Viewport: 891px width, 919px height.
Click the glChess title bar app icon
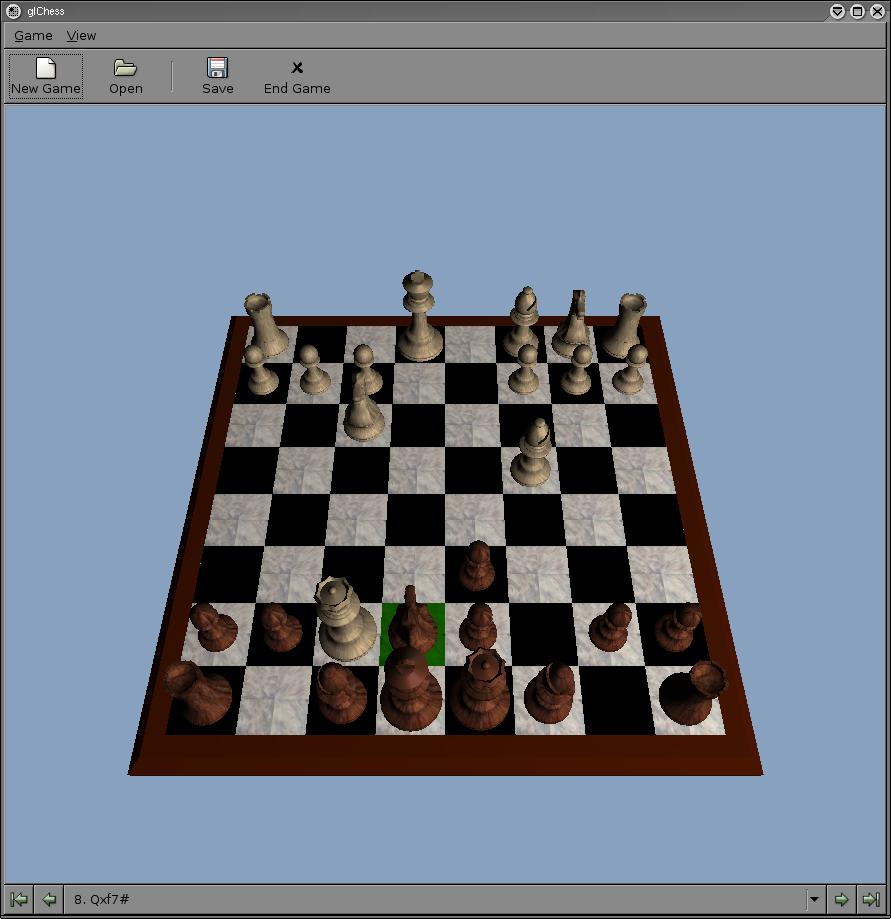click(x=13, y=11)
